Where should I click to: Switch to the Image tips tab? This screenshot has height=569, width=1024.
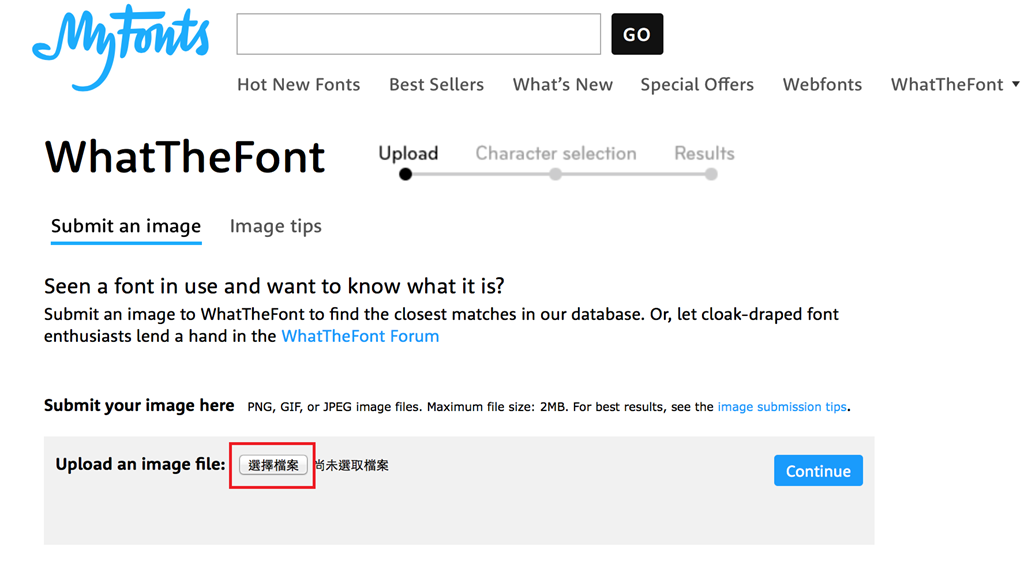[276, 227]
